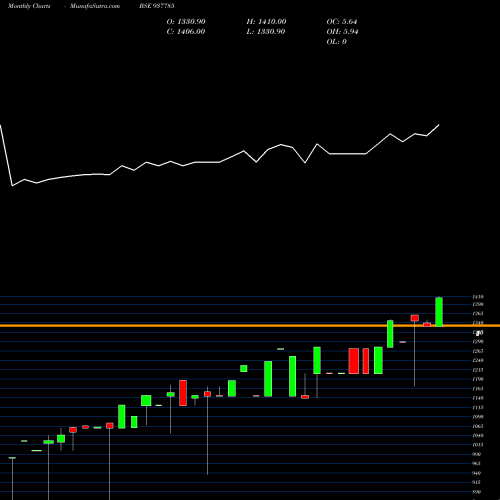Click the 965 price axis label
This screenshot has height=500, width=500.
(x=477, y=463)
